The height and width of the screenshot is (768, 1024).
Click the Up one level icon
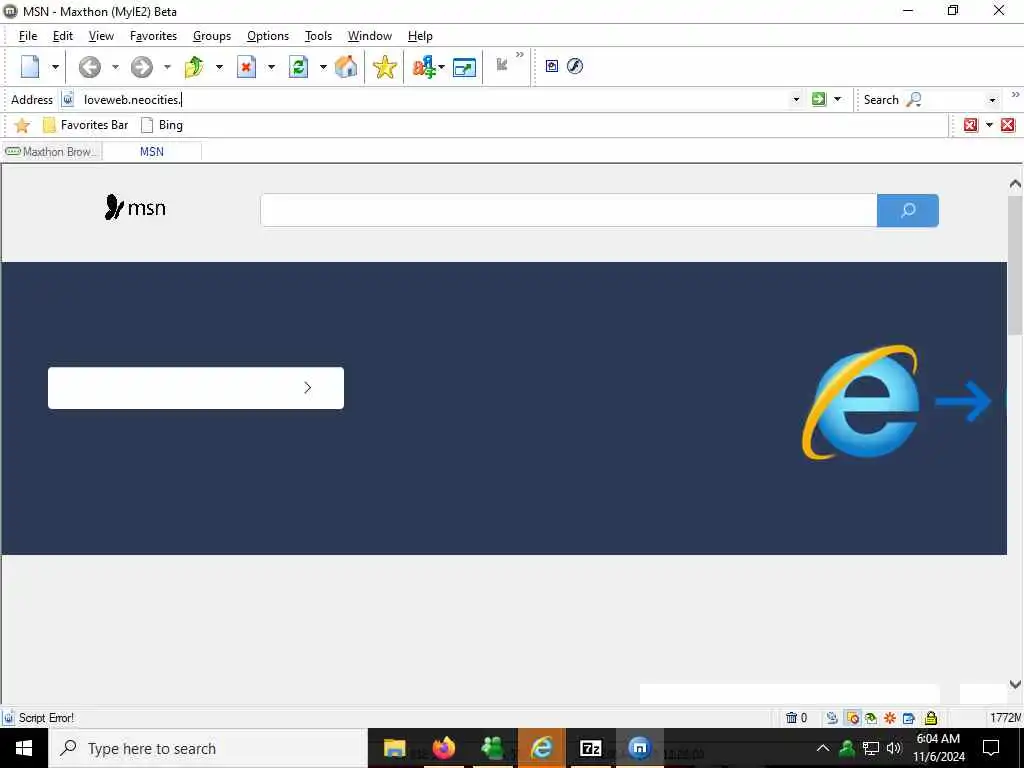click(x=194, y=67)
